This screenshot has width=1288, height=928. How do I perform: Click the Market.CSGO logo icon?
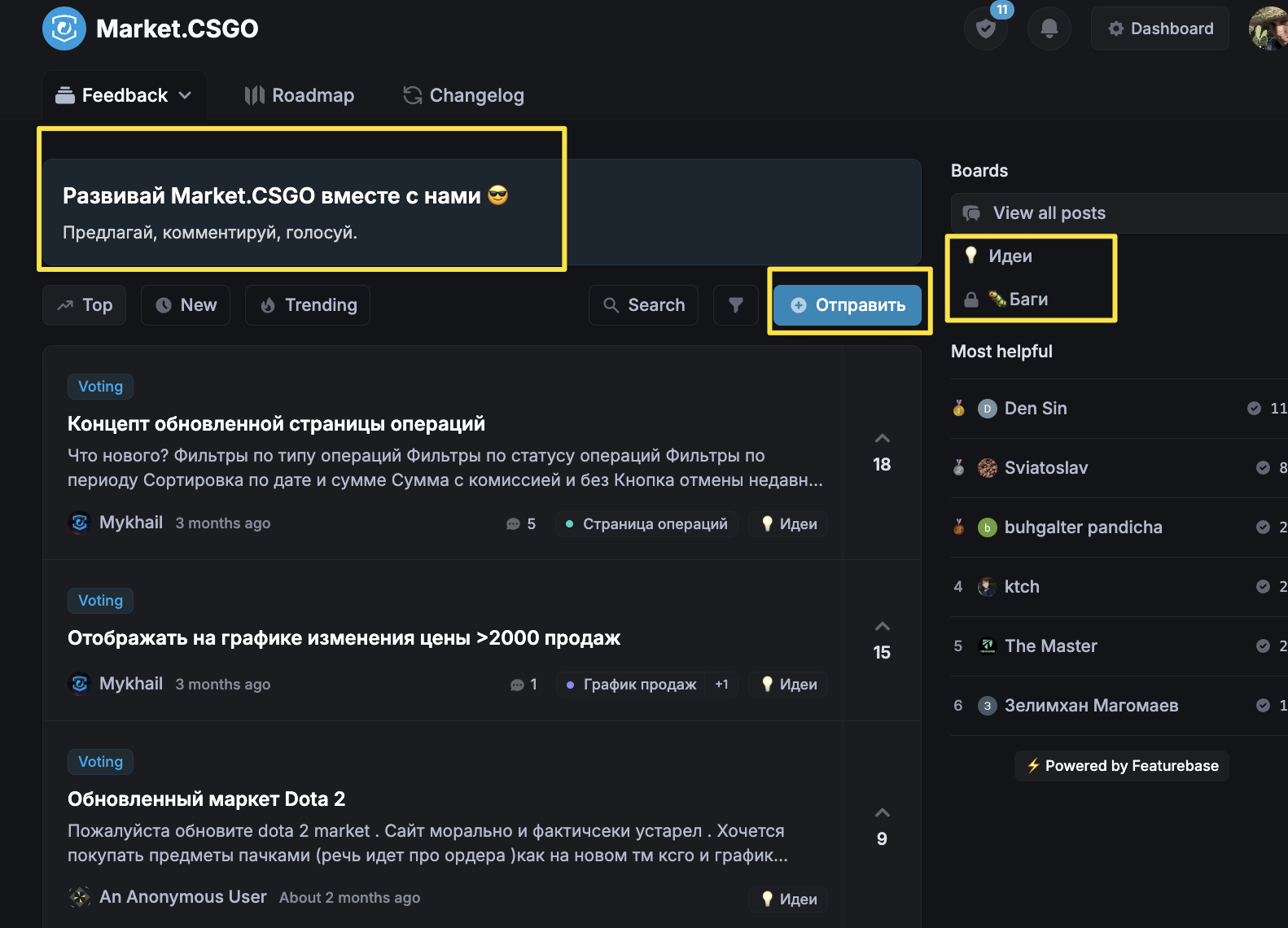64,28
